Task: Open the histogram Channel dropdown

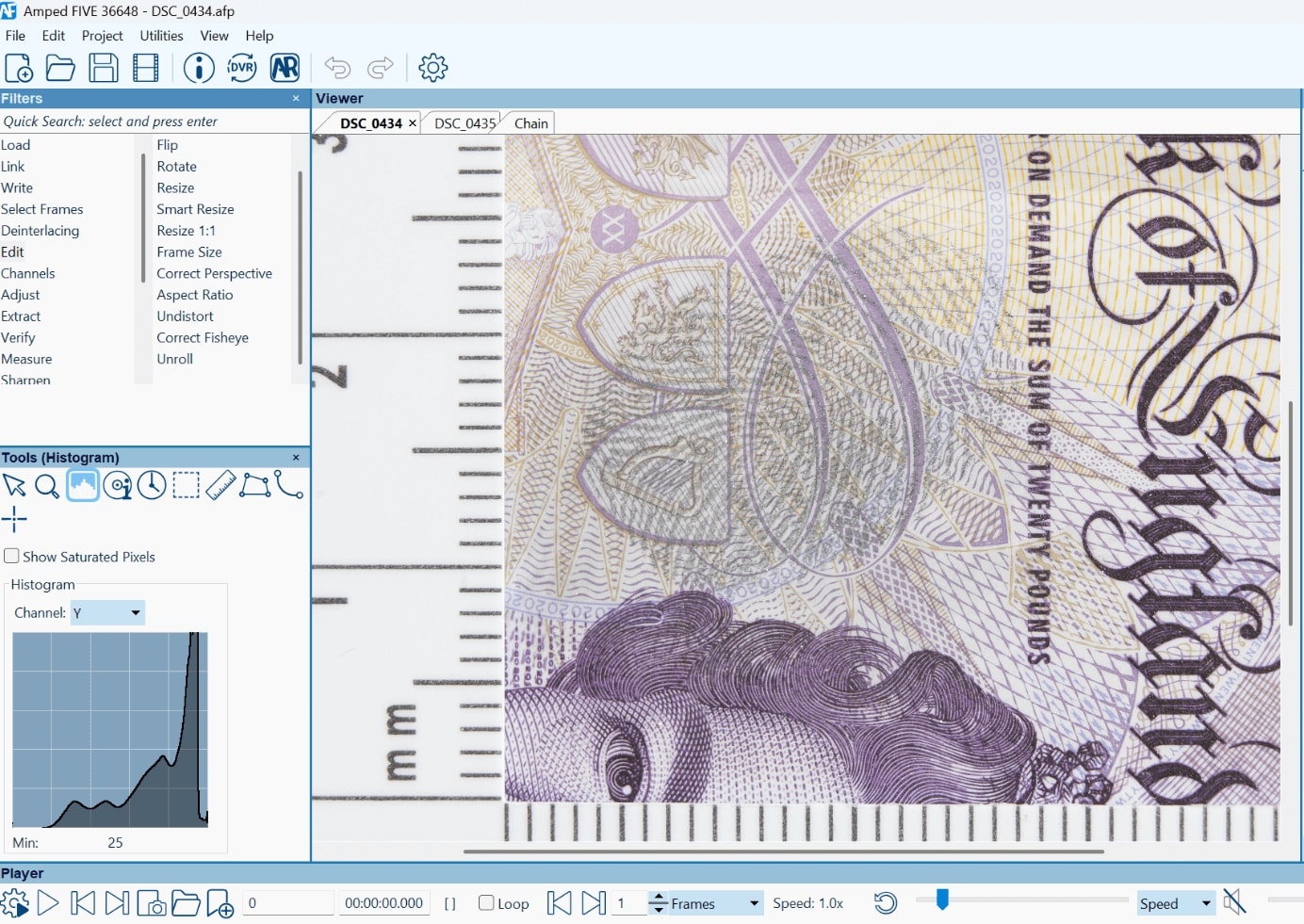Action: tap(107, 613)
